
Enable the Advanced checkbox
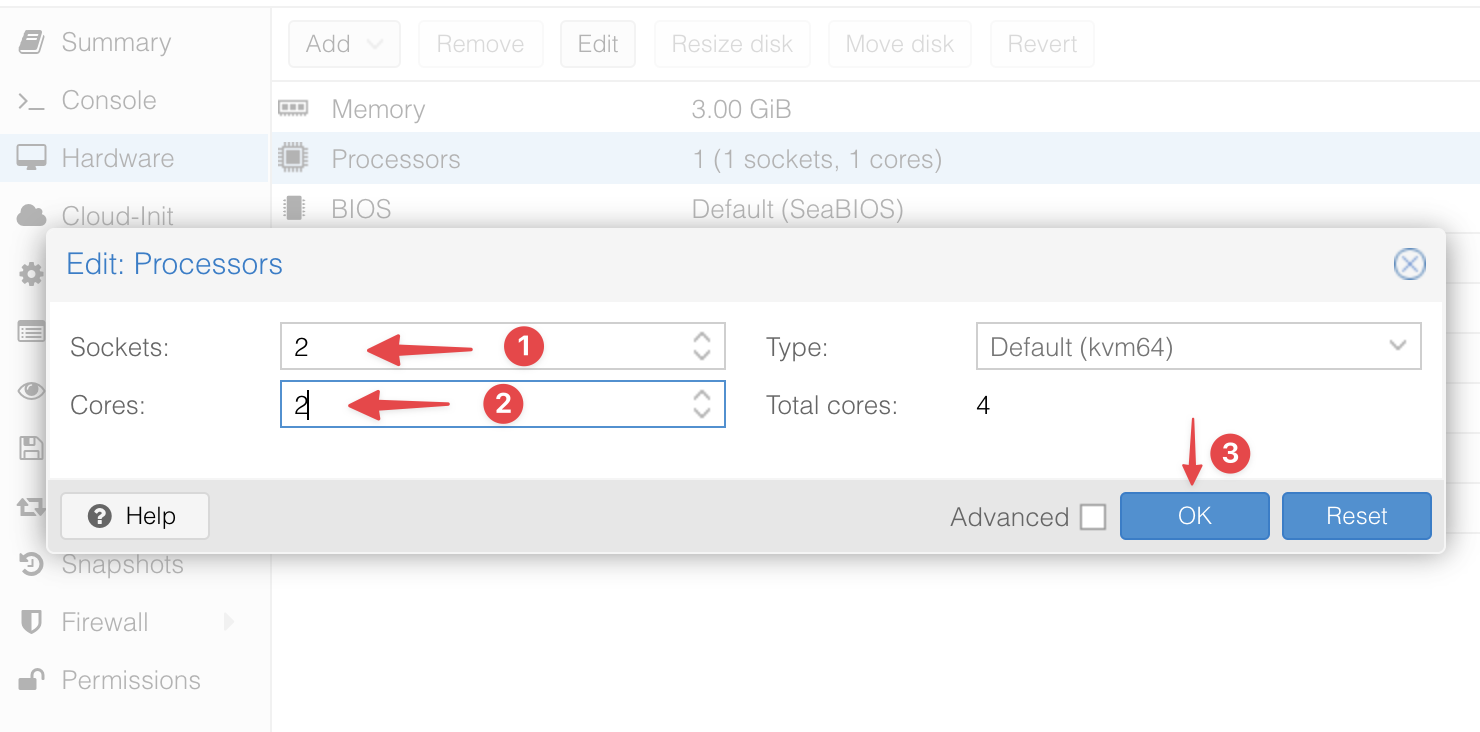pos(1093,517)
